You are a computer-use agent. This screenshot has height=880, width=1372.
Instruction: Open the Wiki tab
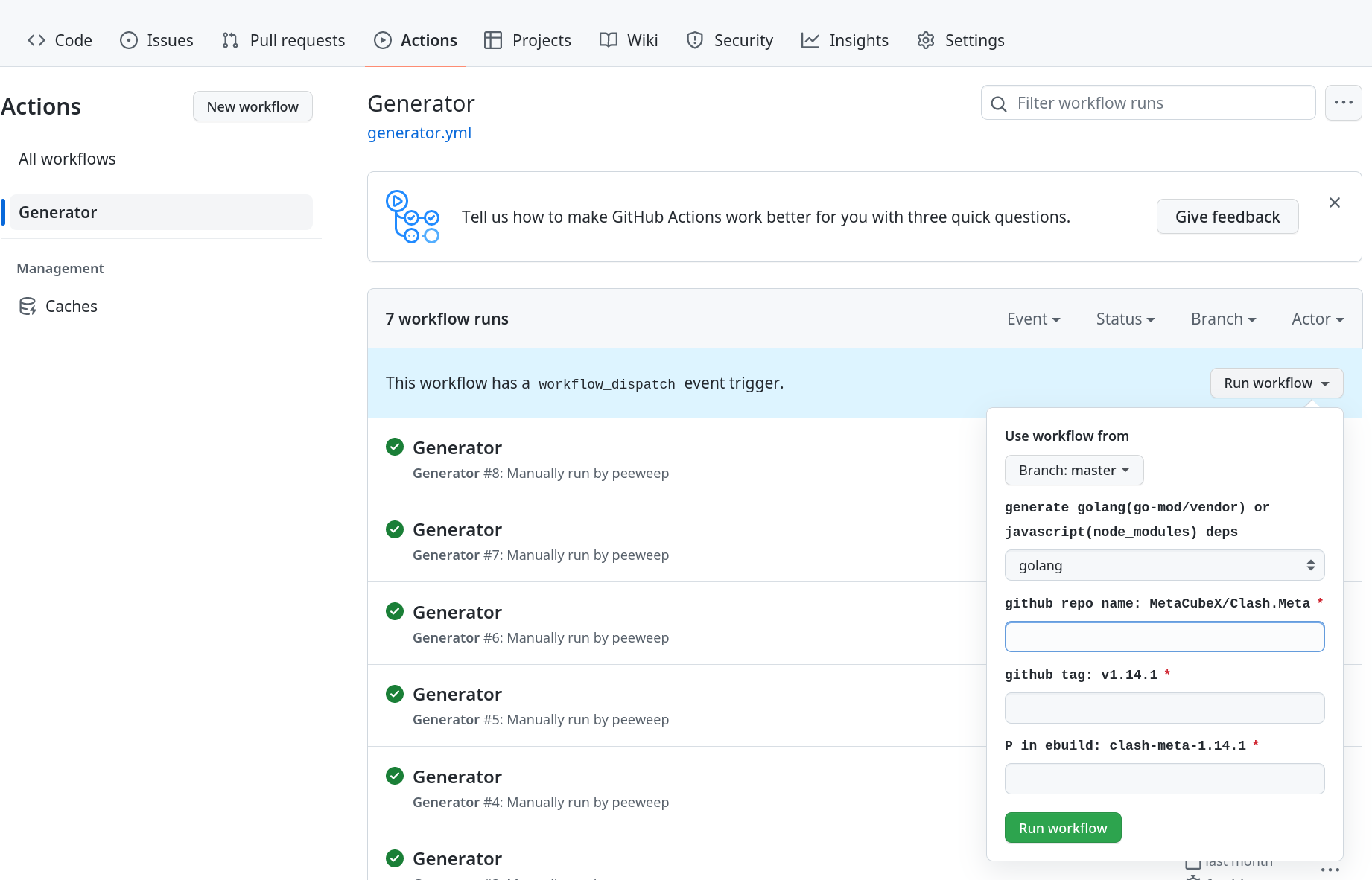(629, 40)
